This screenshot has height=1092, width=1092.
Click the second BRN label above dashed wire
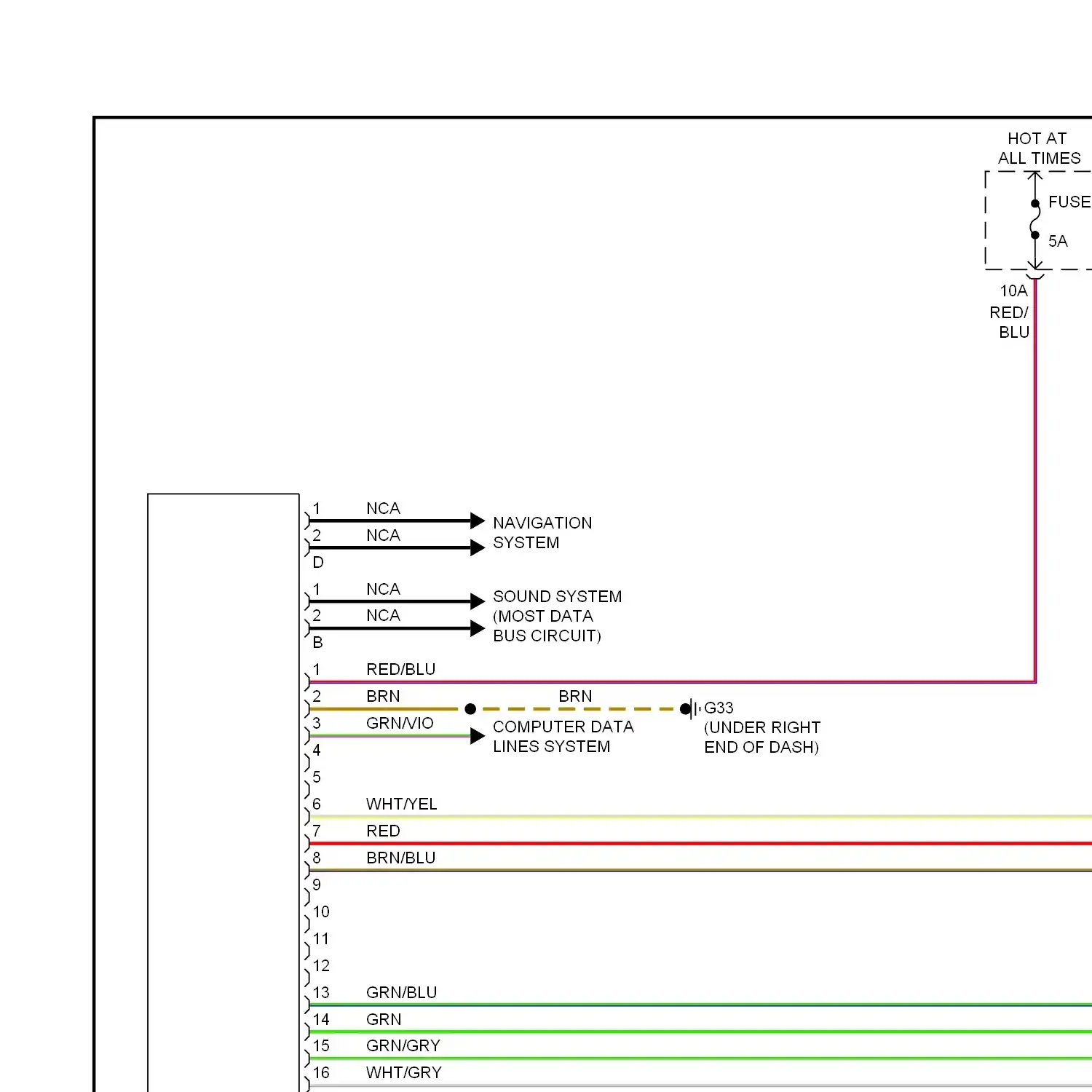pyautogui.click(x=575, y=696)
